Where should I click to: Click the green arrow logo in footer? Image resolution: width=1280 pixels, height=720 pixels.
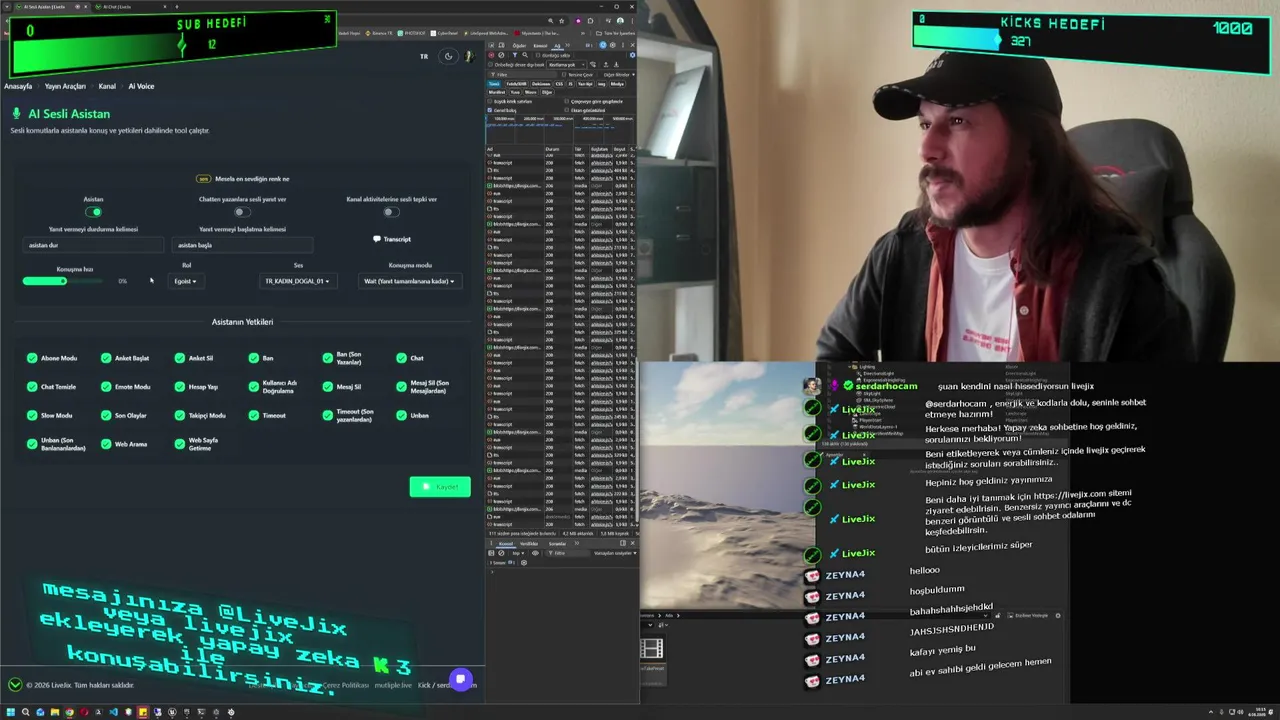(x=15, y=685)
